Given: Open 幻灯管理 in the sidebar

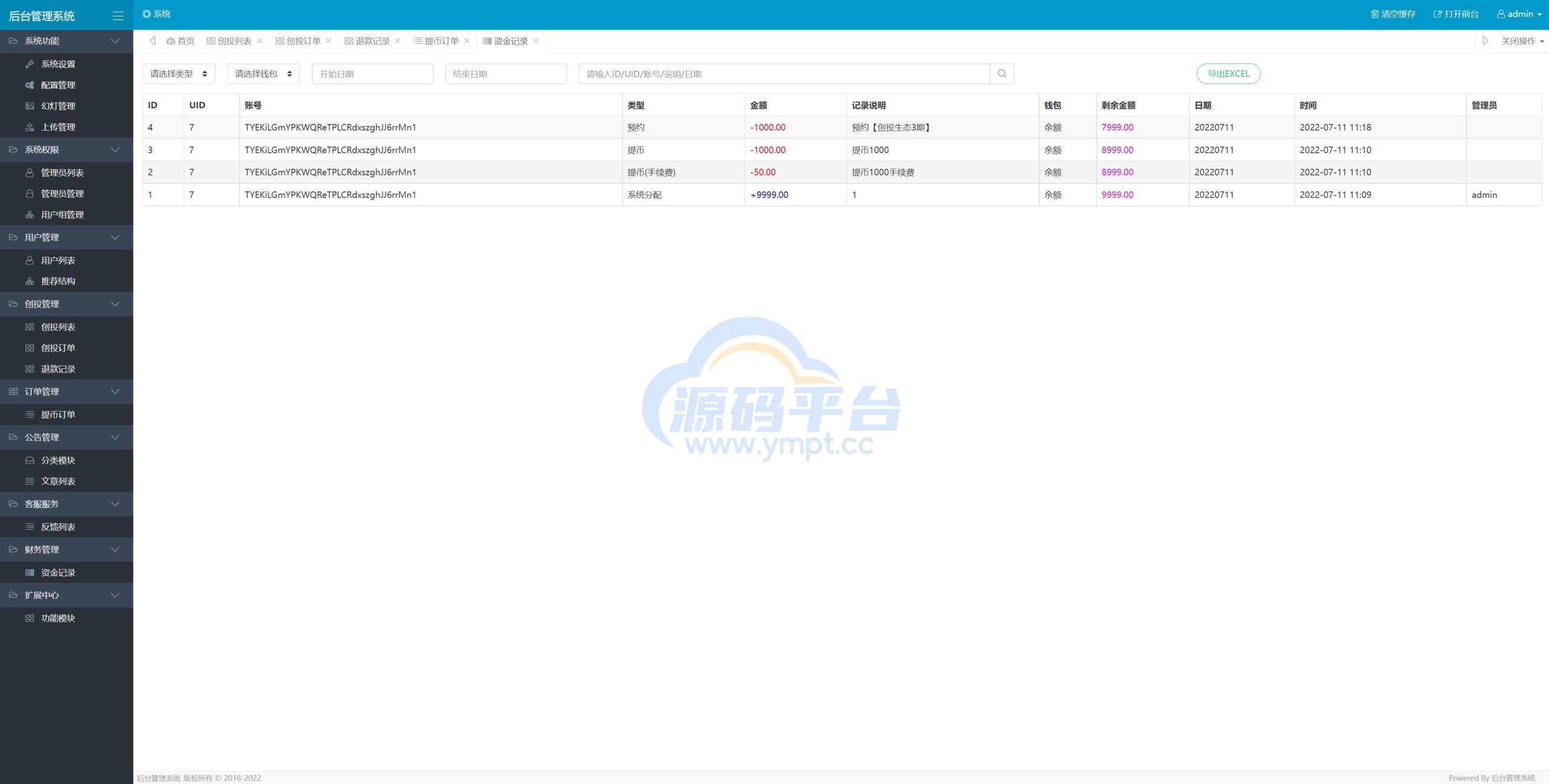Looking at the screenshot, I should (x=67, y=106).
